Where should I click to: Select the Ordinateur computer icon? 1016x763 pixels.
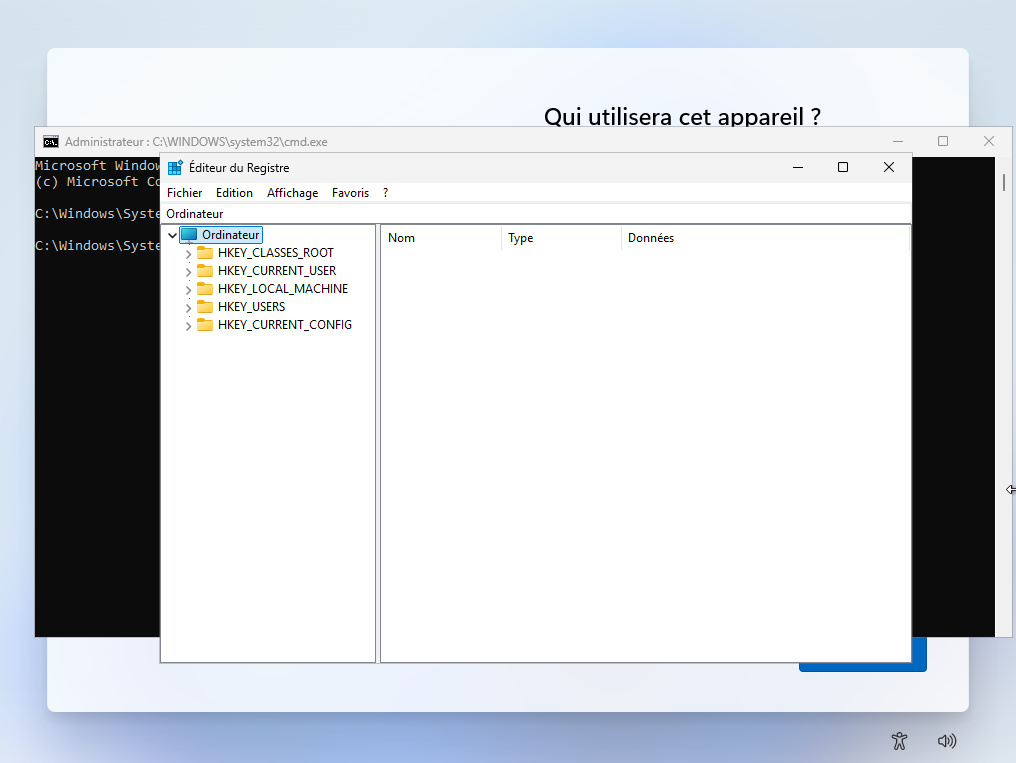189,235
